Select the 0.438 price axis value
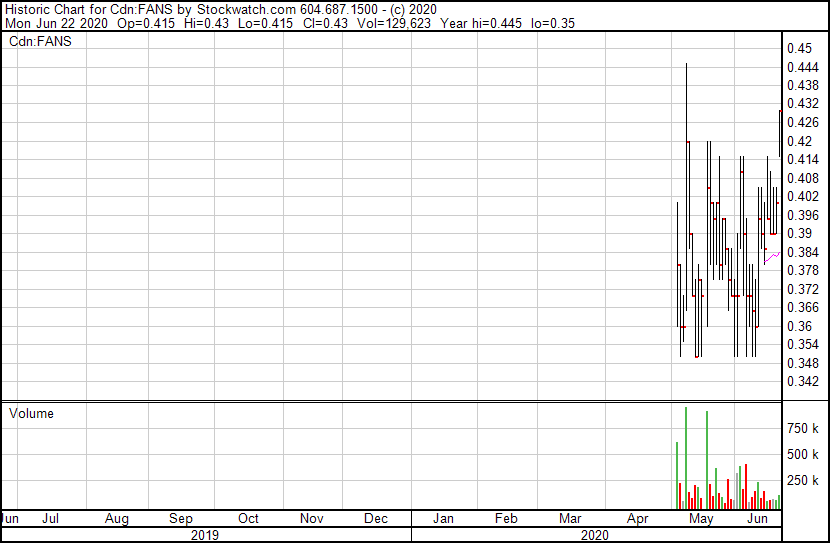This screenshot has height=543, width=830. pyautogui.click(x=803, y=85)
